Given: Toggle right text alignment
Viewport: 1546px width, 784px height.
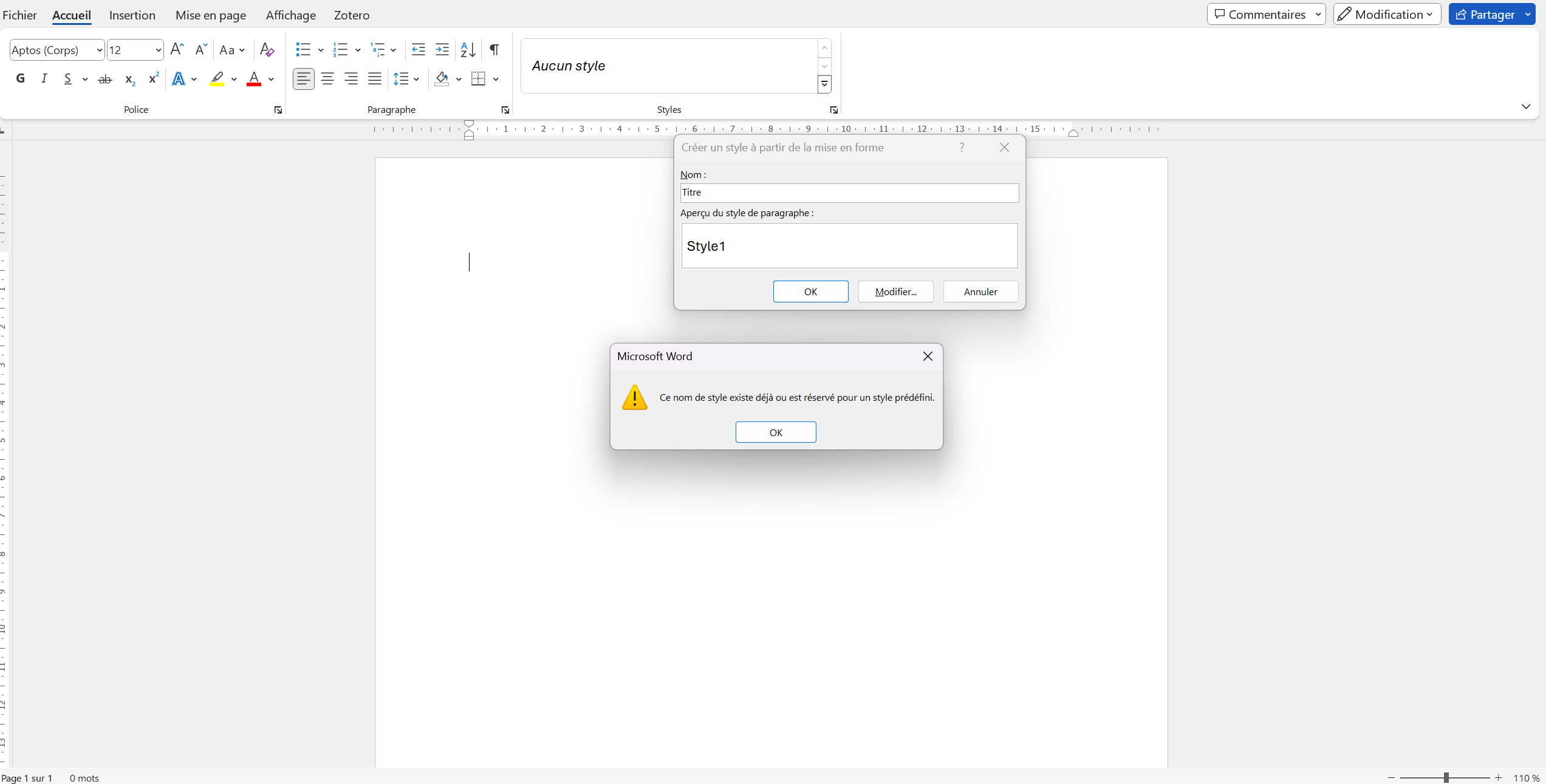Looking at the screenshot, I should tap(351, 79).
